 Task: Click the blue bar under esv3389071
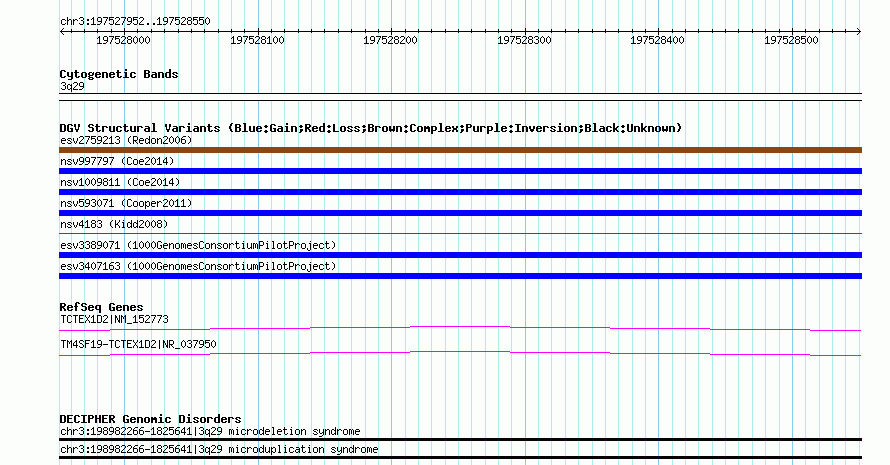point(460,255)
